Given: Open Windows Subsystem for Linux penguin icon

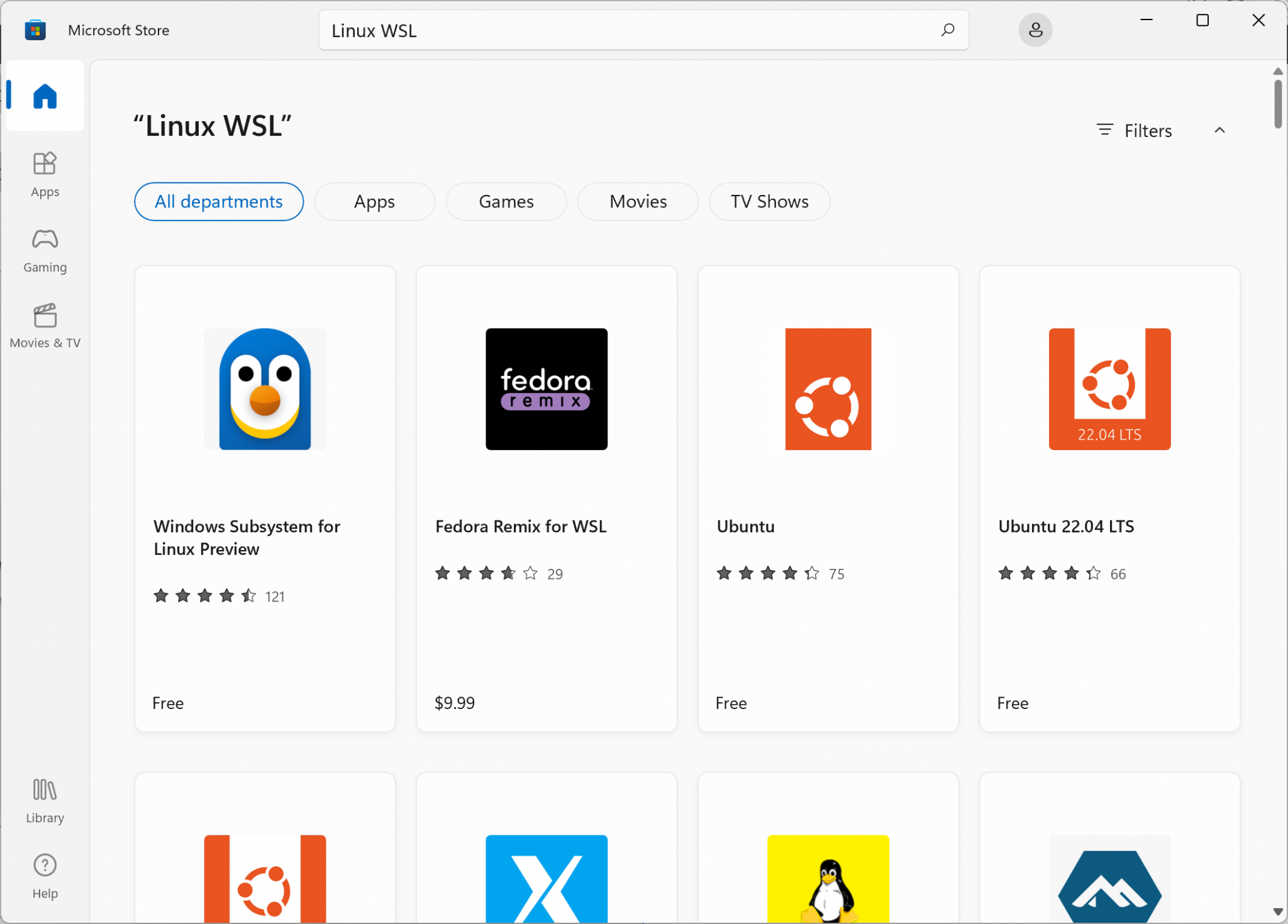Looking at the screenshot, I should pos(265,388).
